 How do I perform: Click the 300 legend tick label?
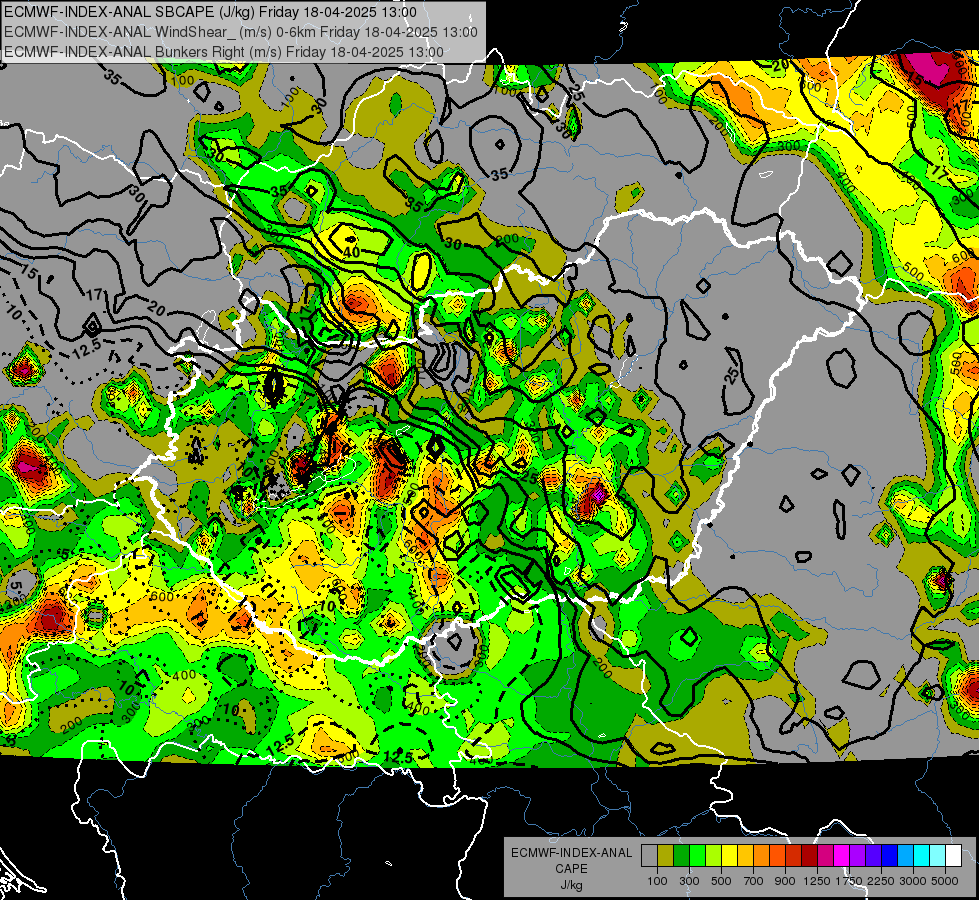click(x=689, y=881)
